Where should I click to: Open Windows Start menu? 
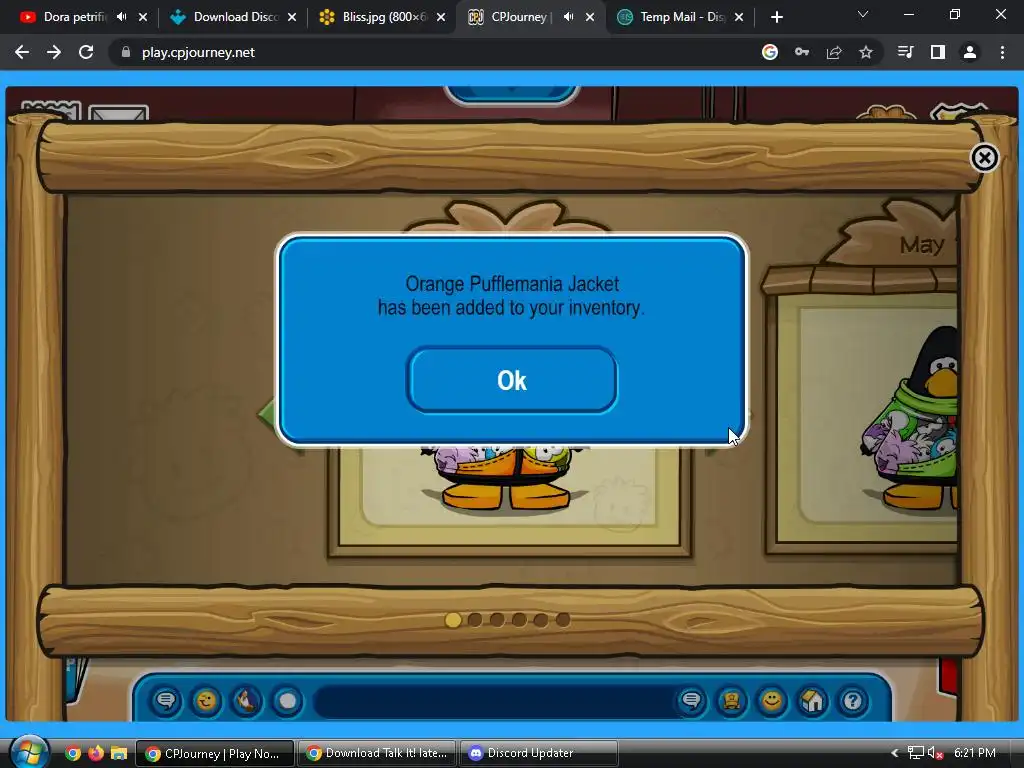click(x=29, y=753)
